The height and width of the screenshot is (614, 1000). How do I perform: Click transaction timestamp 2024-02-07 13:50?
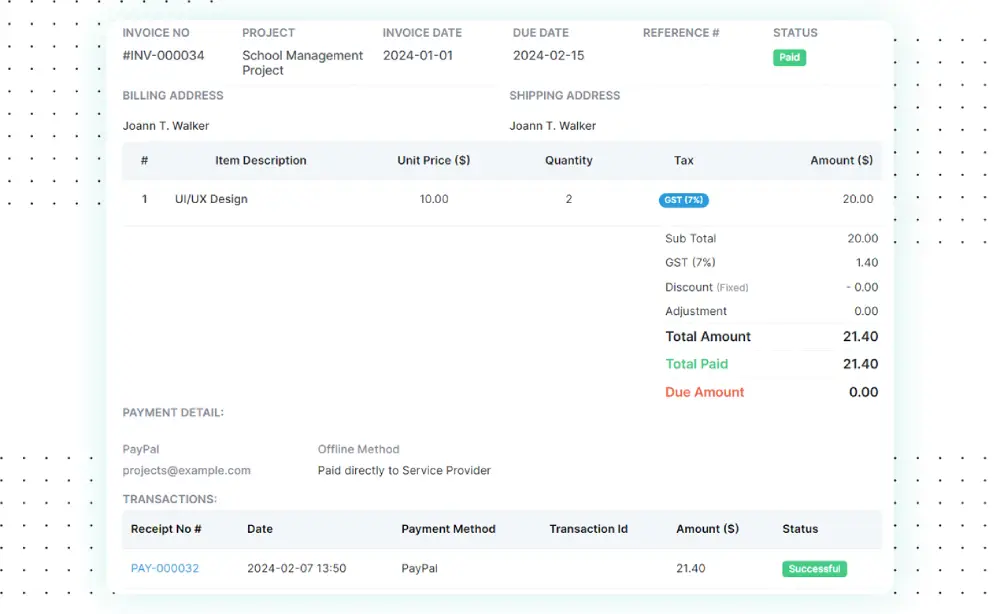click(295, 567)
